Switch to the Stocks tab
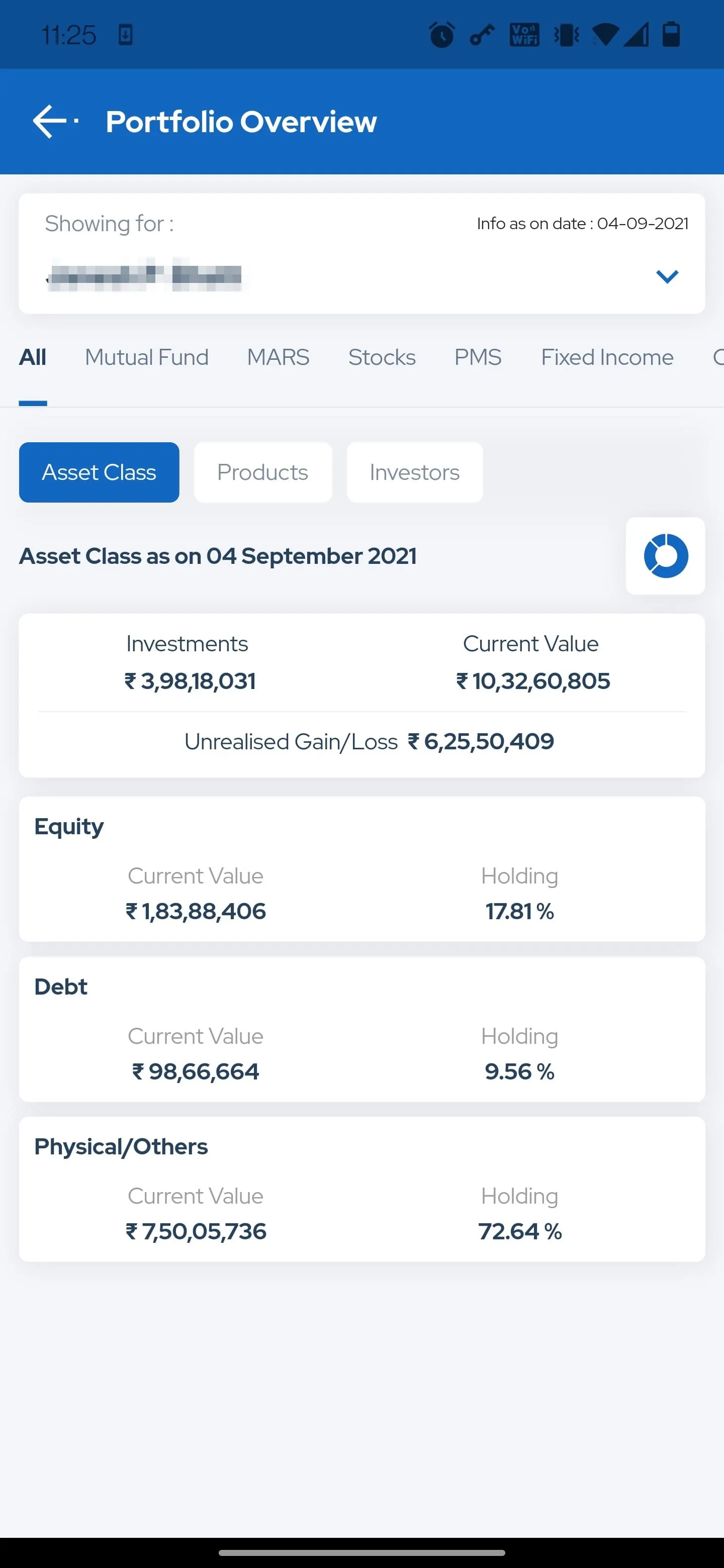The height and width of the screenshot is (1568, 724). (382, 357)
